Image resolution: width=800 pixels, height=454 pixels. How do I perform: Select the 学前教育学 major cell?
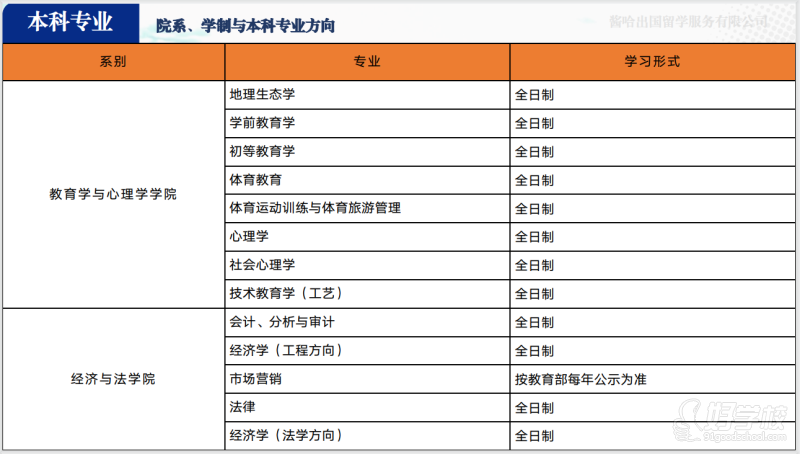point(262,123)
